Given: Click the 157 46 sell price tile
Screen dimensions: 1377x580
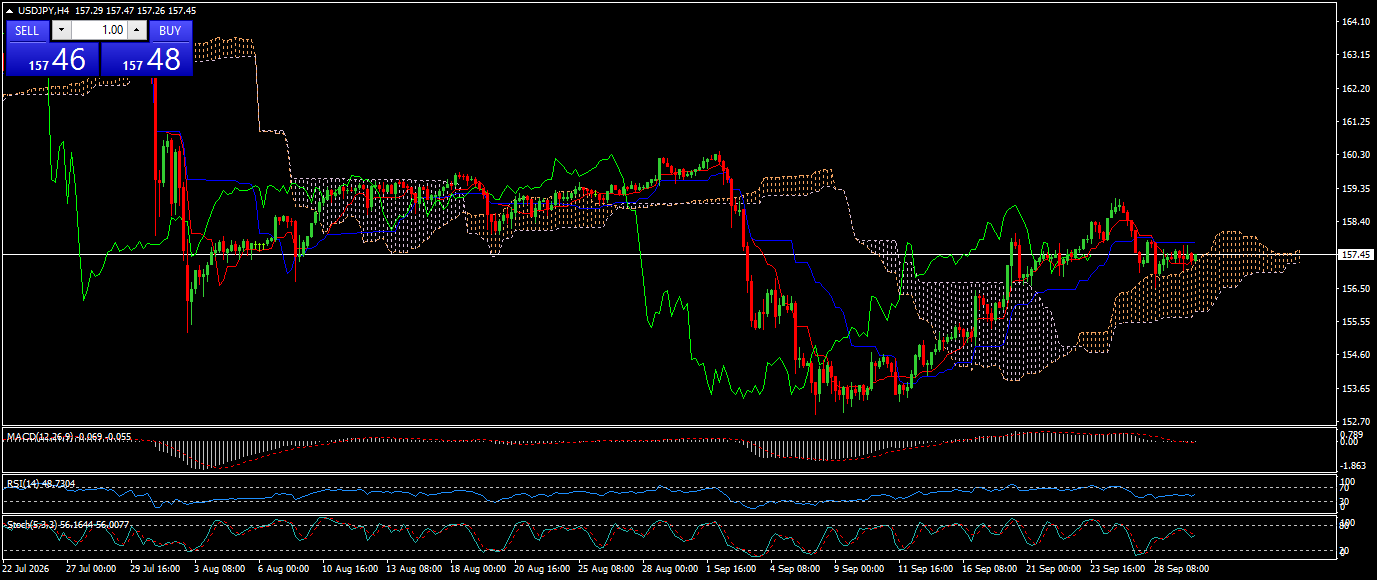Looking at the screenshot, I should 52,59.
